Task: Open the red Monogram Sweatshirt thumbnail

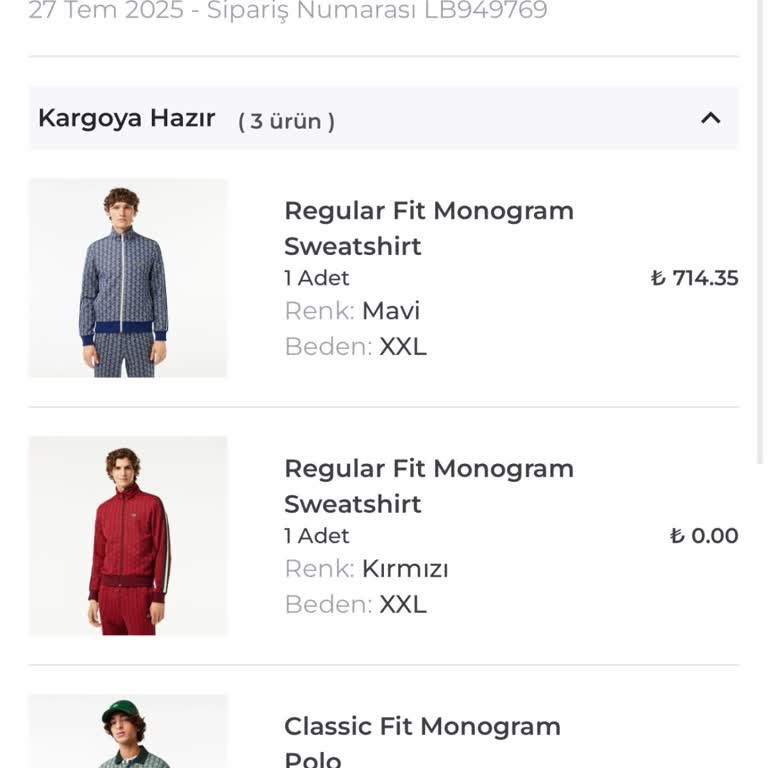Action: [x=128, y=536]
